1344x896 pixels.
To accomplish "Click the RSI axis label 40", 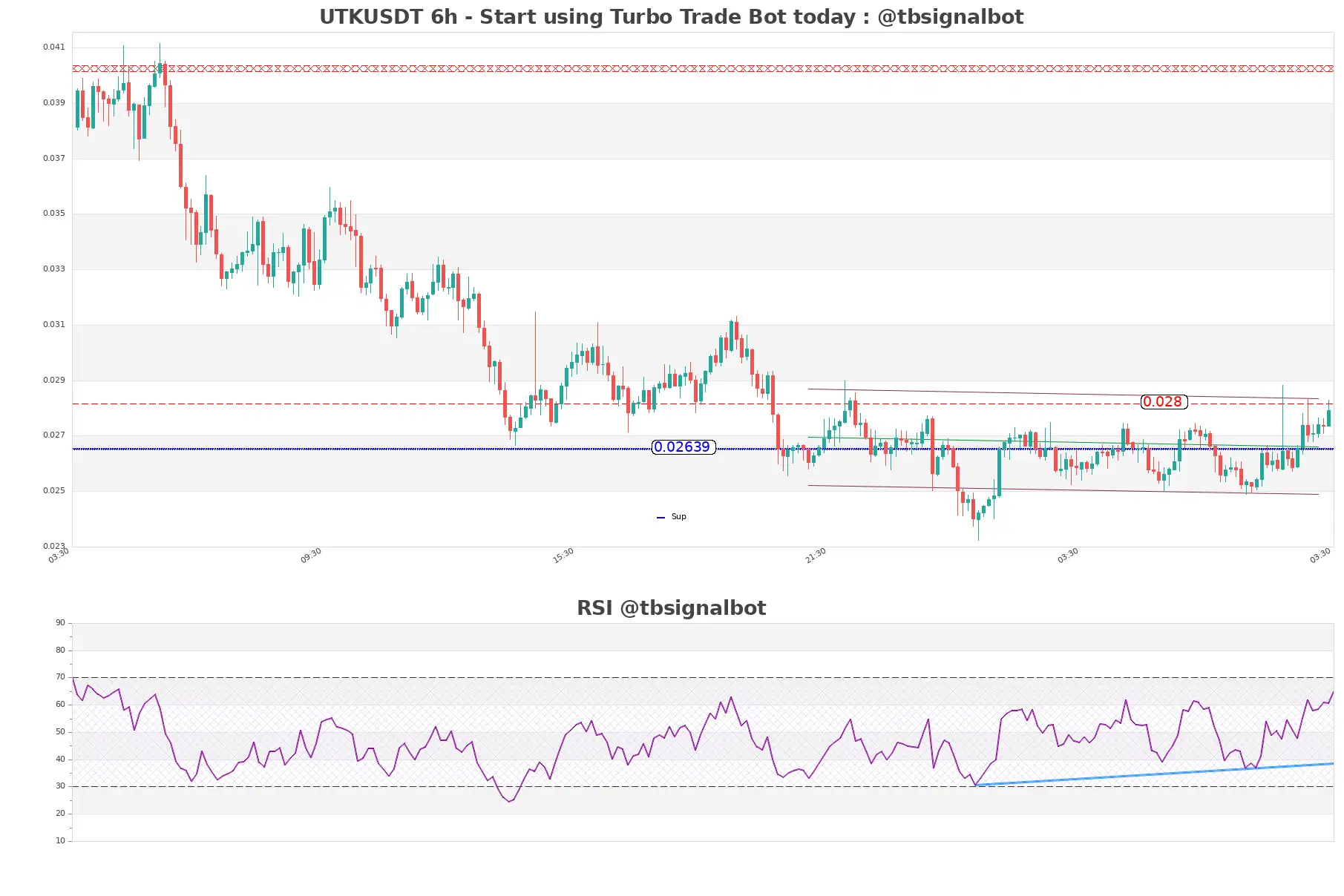I will [x=60, y=760].
